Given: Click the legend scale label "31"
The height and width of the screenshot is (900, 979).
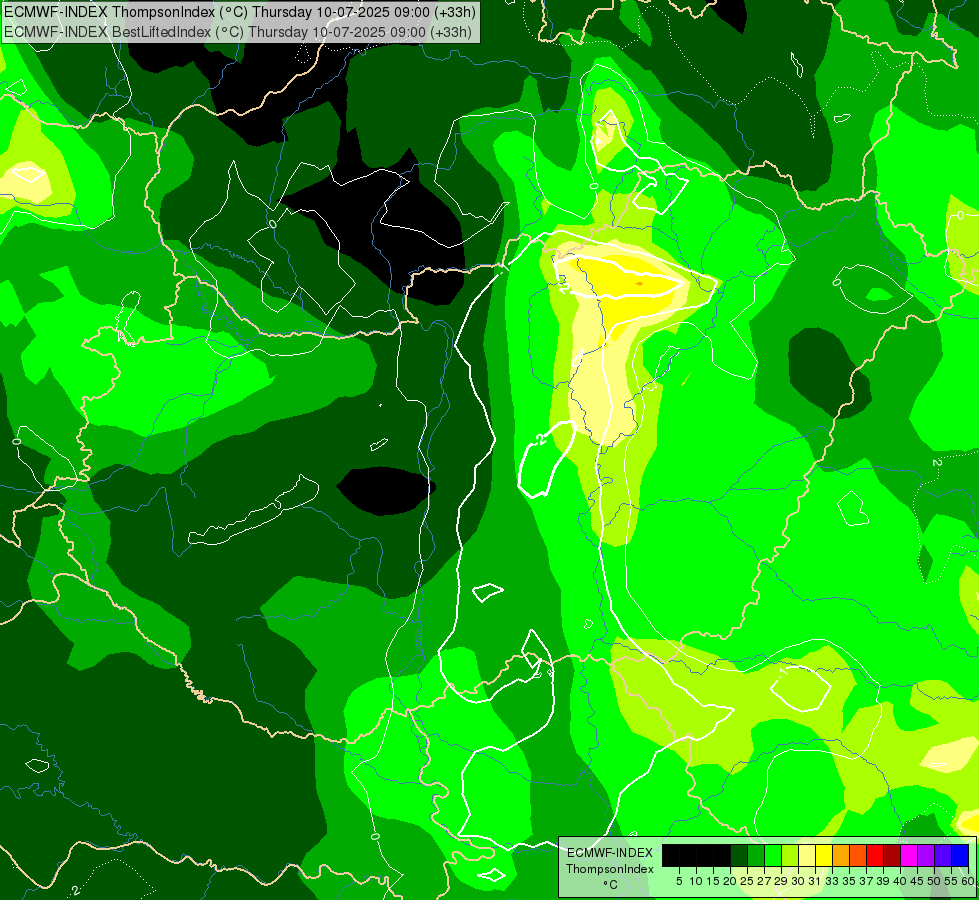Looking at the screenshot, I should [x=815, y=881].
